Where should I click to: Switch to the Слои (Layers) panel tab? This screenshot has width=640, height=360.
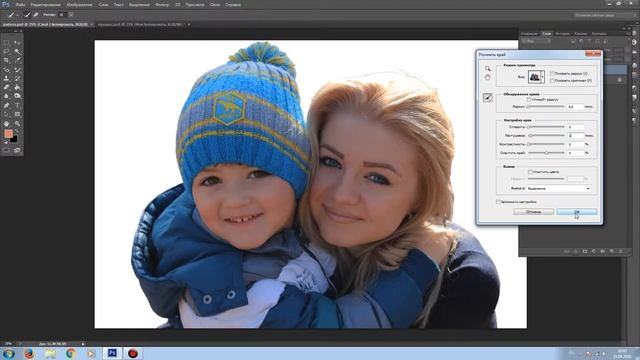[547, 33]
